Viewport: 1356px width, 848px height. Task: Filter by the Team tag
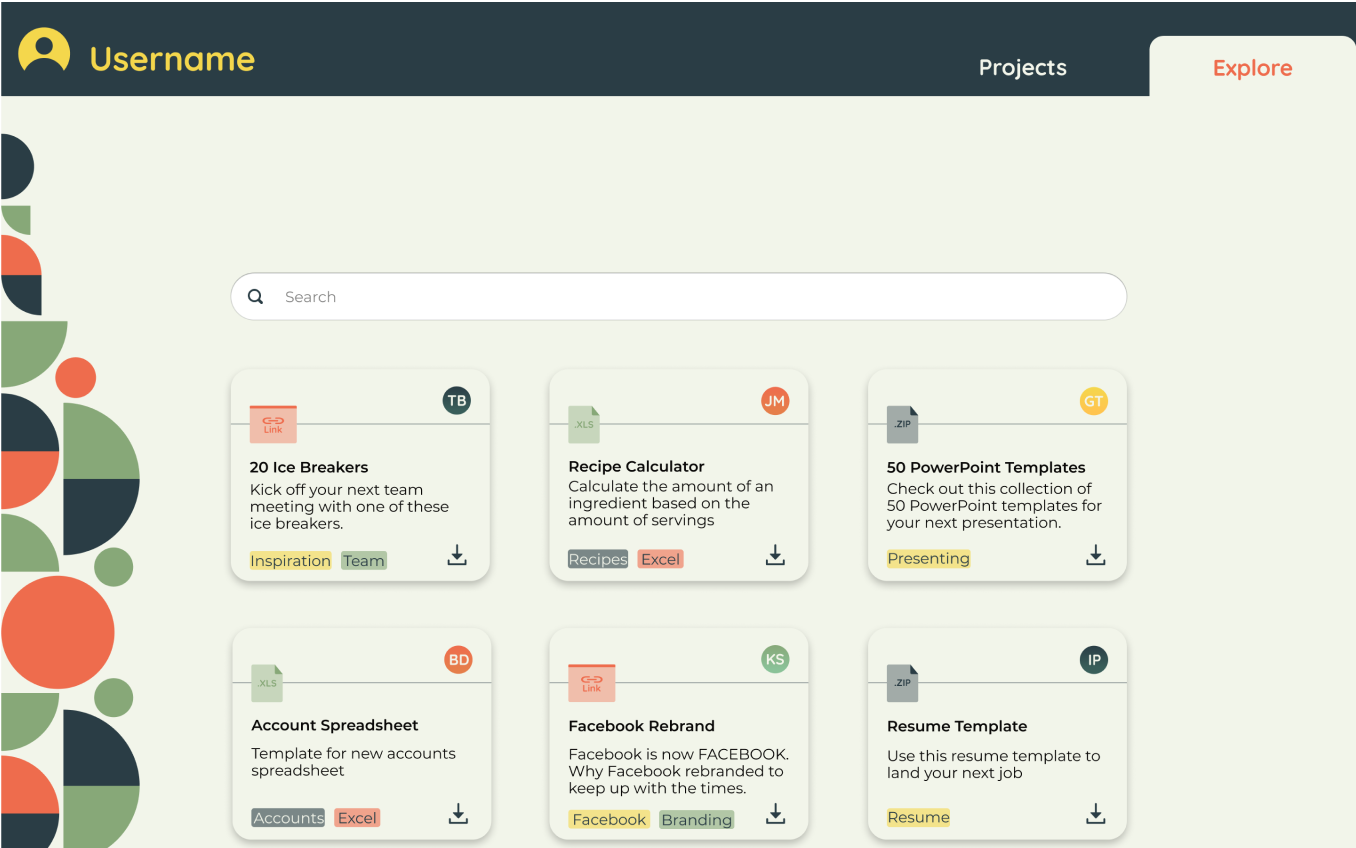(363, 561)
